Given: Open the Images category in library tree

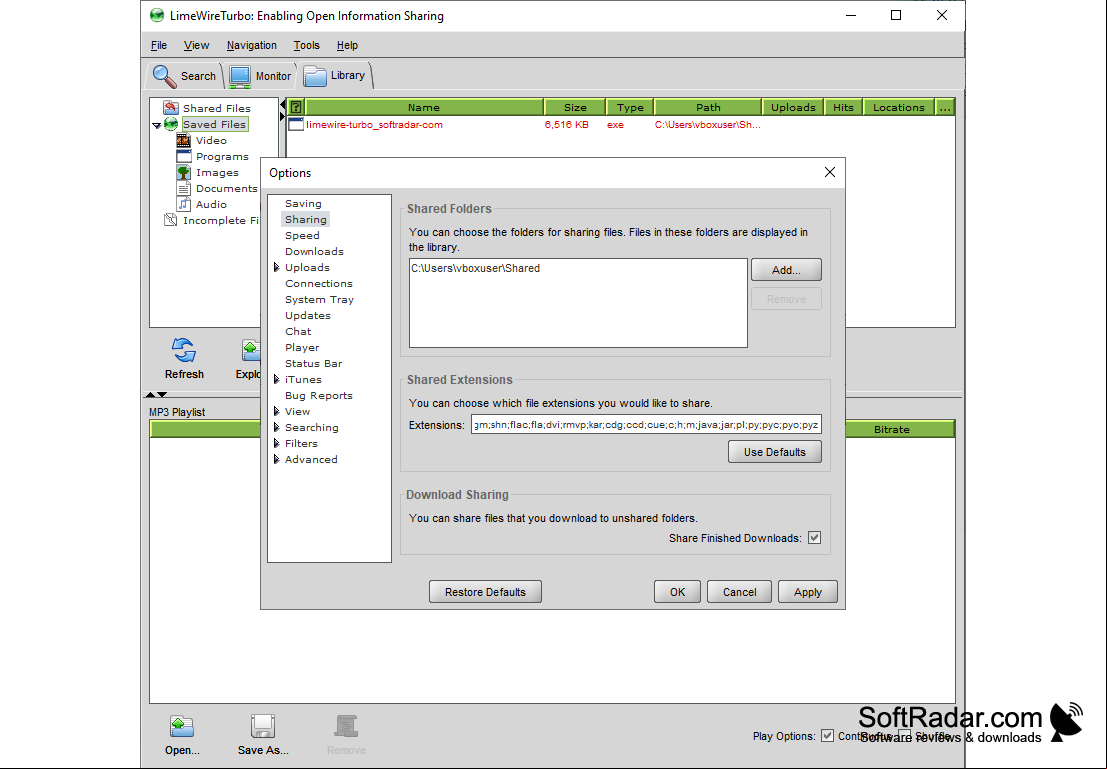Looking at the screenshot, I should tap(217, 172).
